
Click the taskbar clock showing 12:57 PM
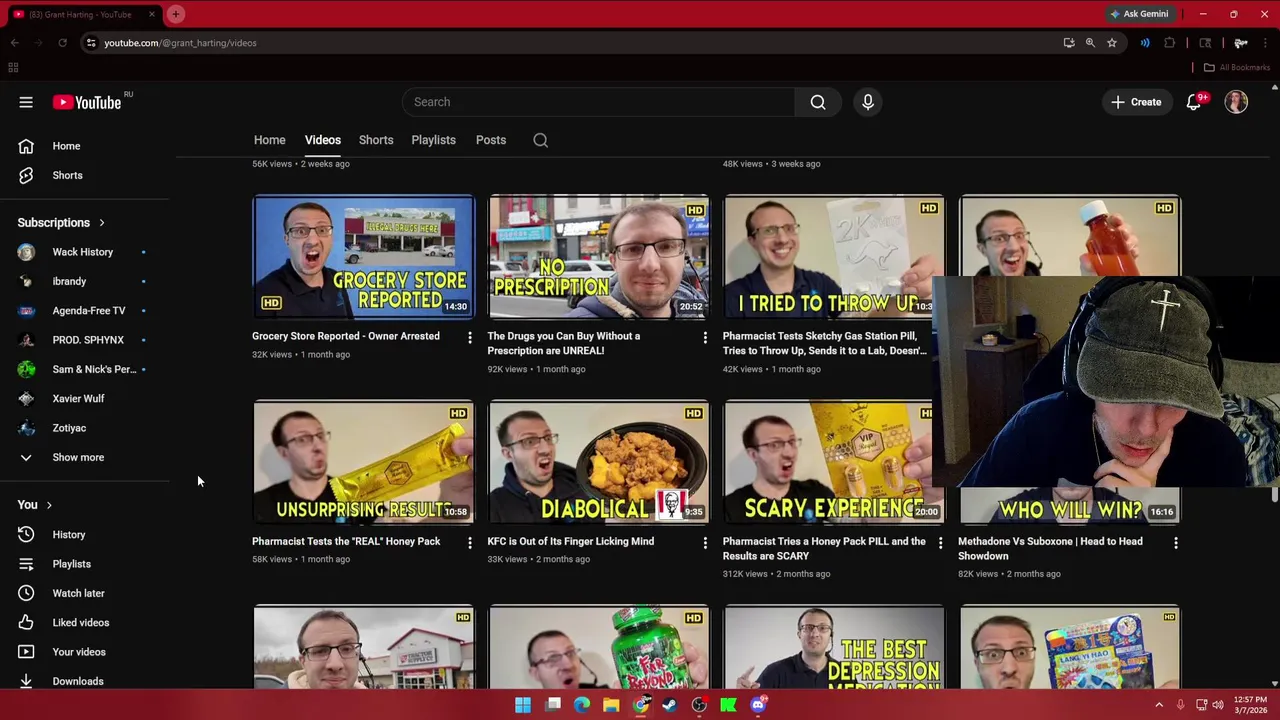pyautogui.click(x=1250, y=705)
